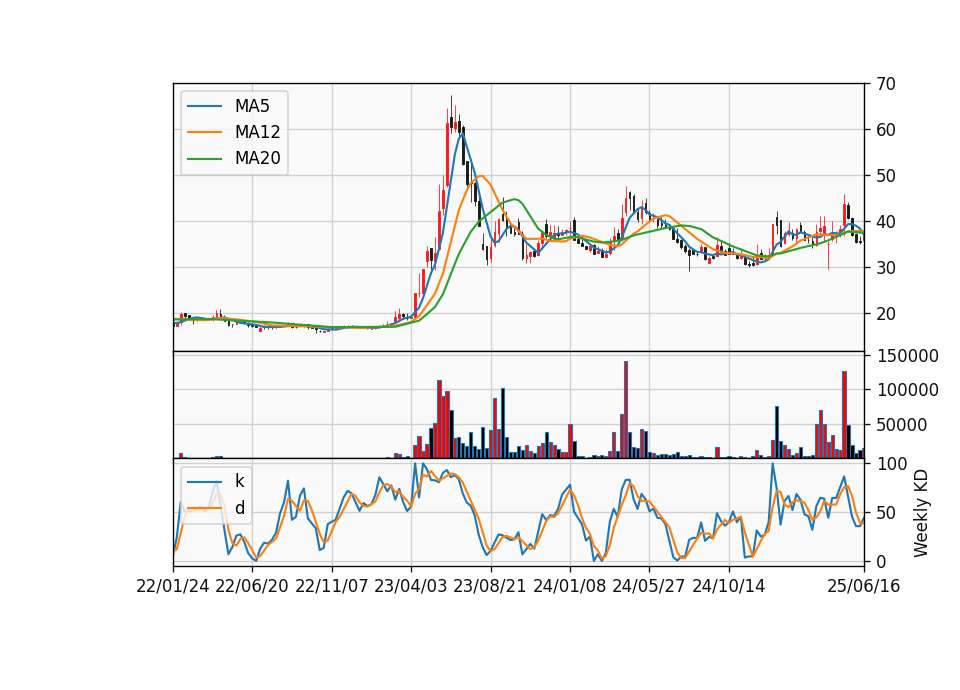The image size is (960, 690).
Task: Click the MA12 legend label
Action: pyautogui.click(x=257, y=132)
